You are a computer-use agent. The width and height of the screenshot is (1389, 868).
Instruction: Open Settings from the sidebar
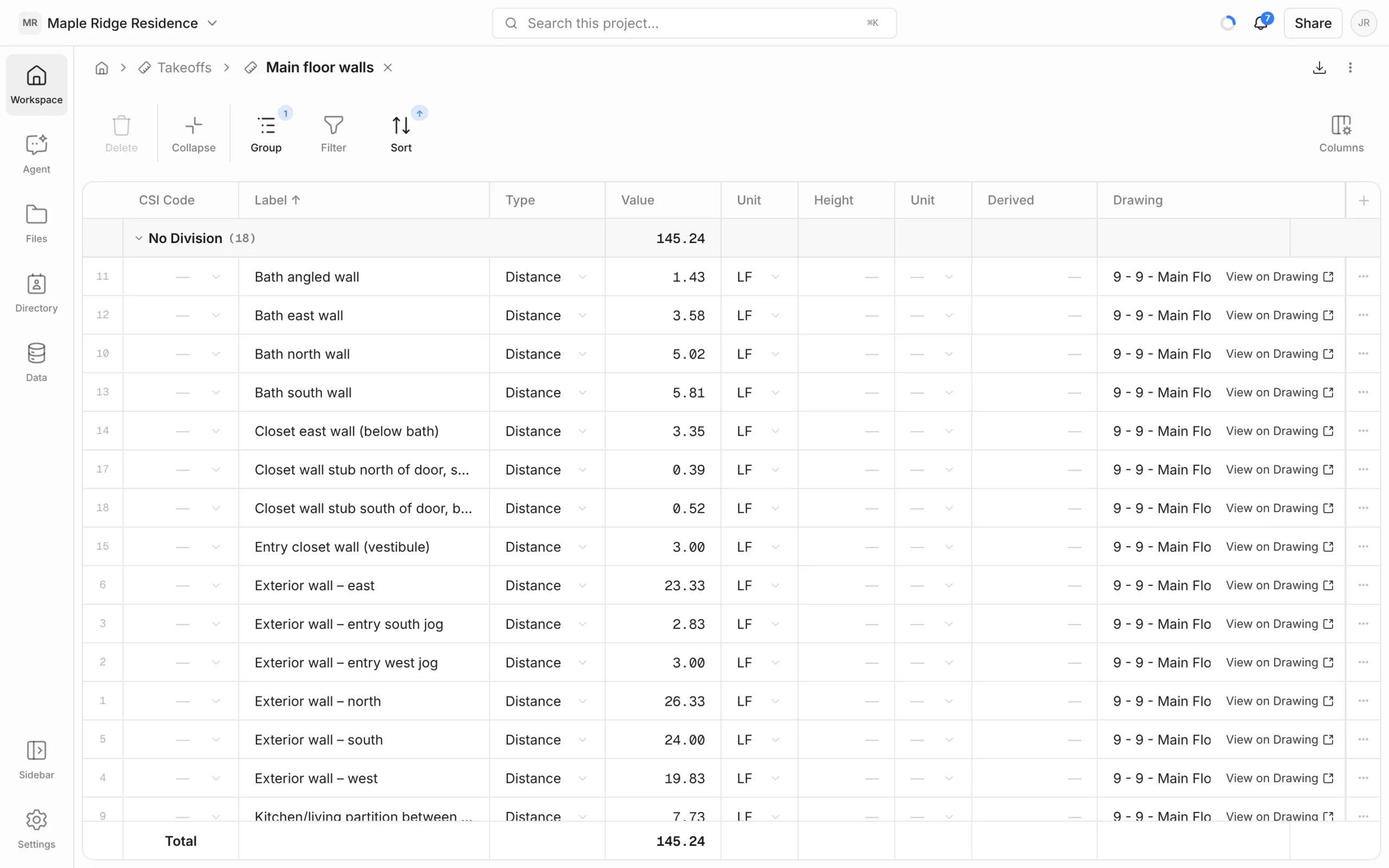pos(36,829)
